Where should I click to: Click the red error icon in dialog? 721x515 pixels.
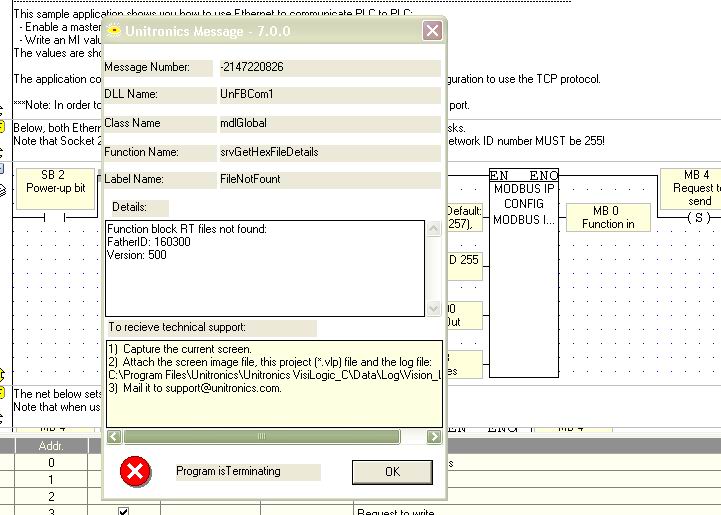135,471
